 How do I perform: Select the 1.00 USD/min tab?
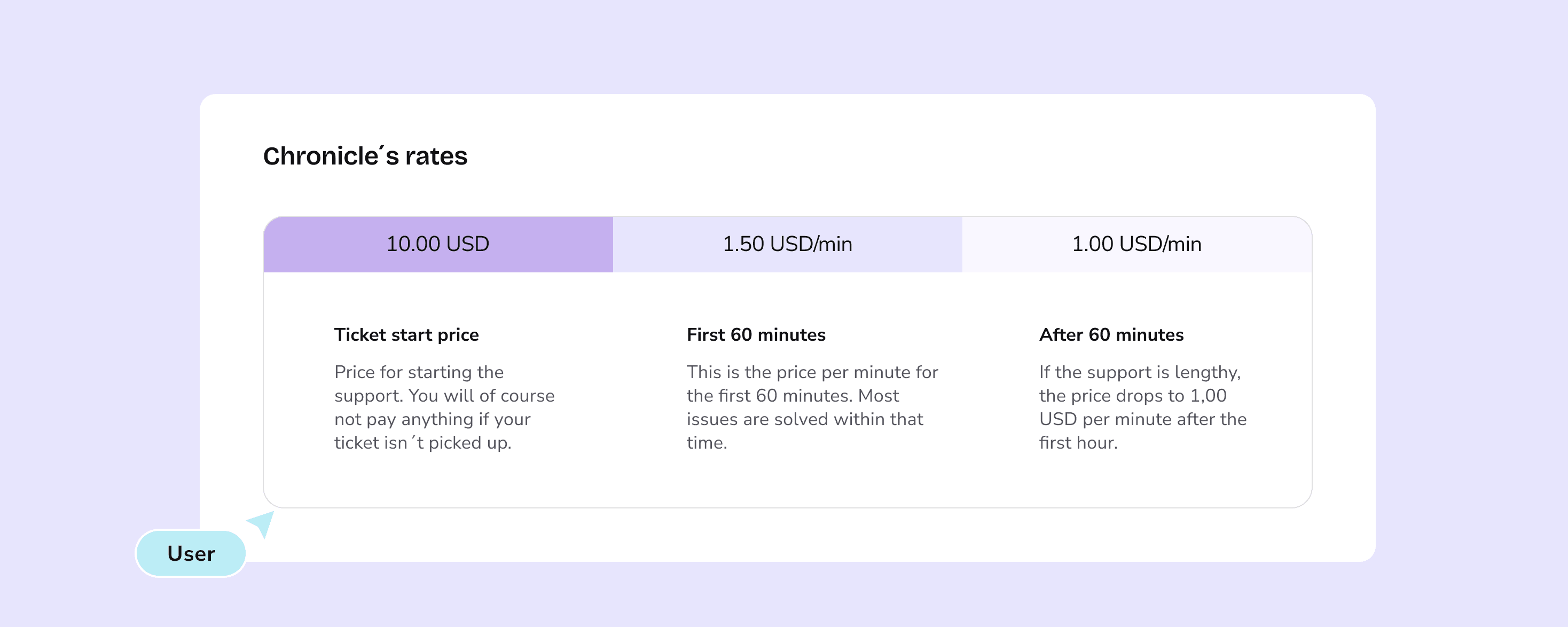point(1137,244)
